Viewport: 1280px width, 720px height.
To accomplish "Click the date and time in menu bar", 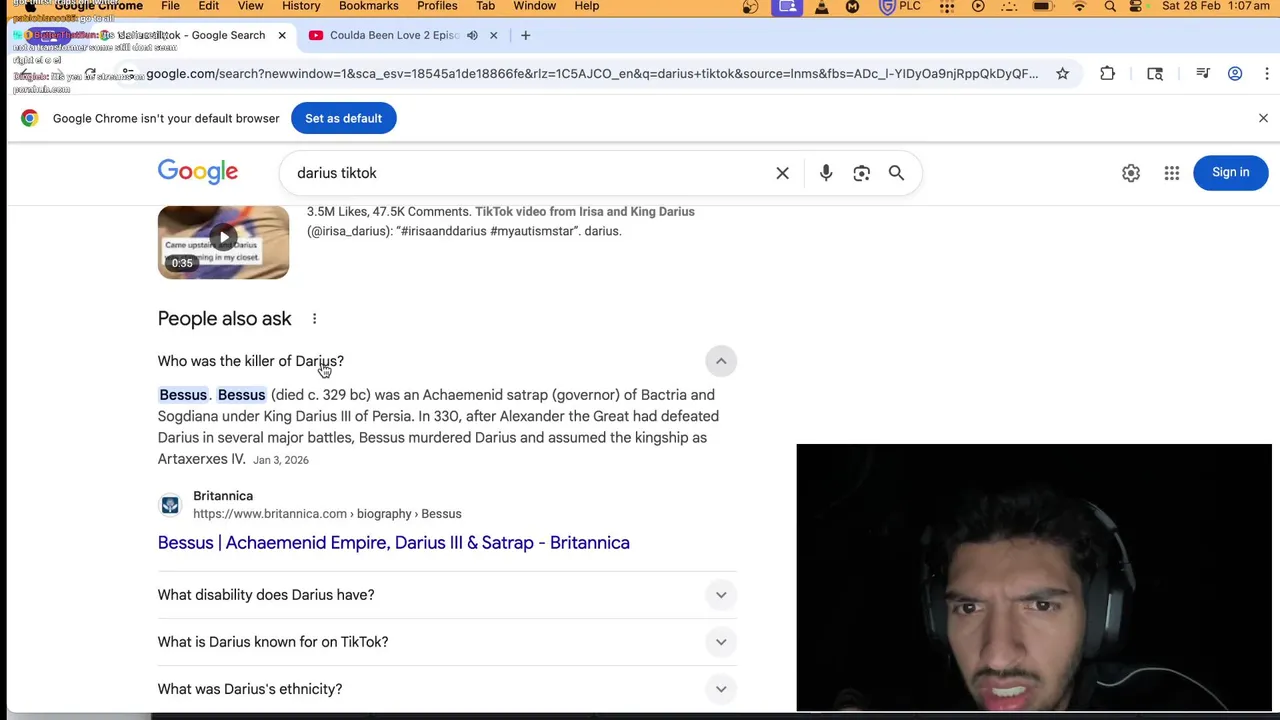I will click(x=1216, y=7).
